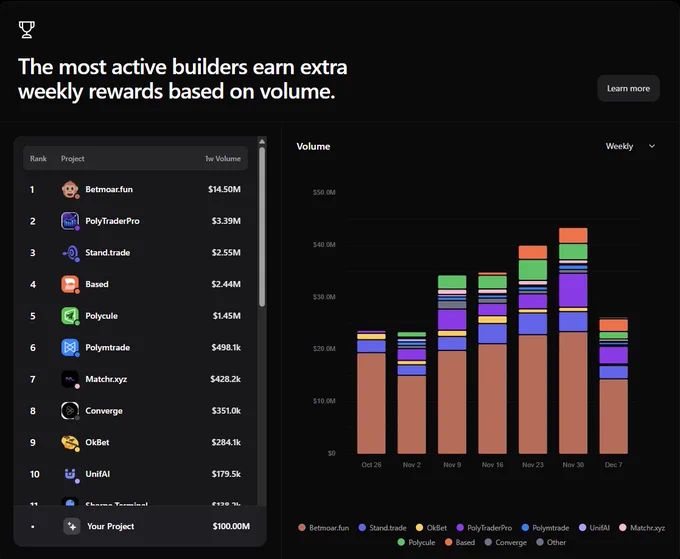This screenshot has width=680, height=559.
Task: Click the Your Project label
Action: [x=111, y=526]
